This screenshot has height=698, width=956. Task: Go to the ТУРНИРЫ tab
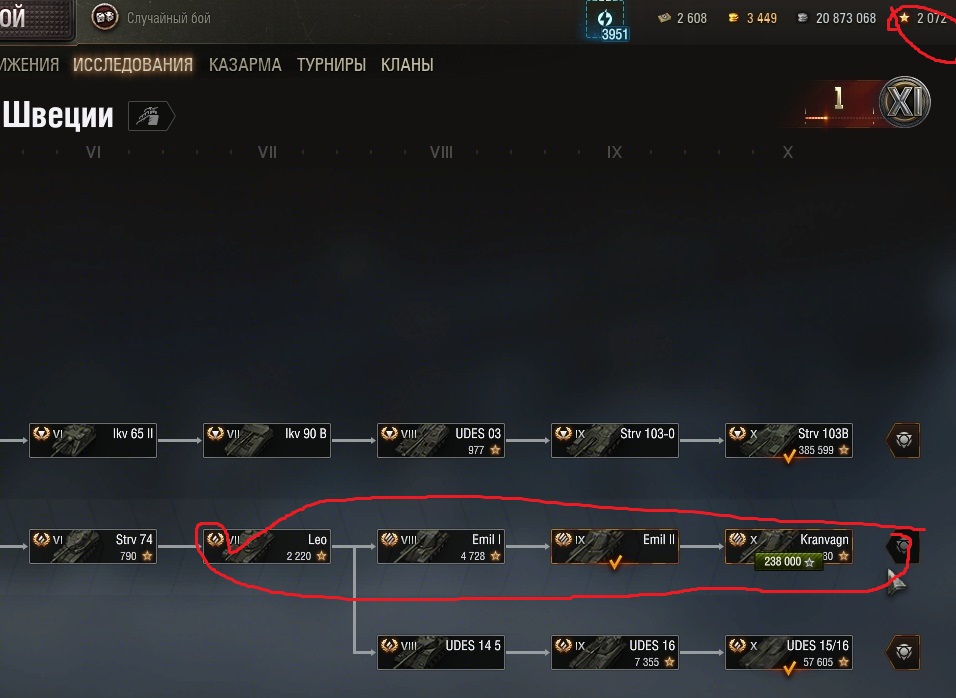(331, 65)
